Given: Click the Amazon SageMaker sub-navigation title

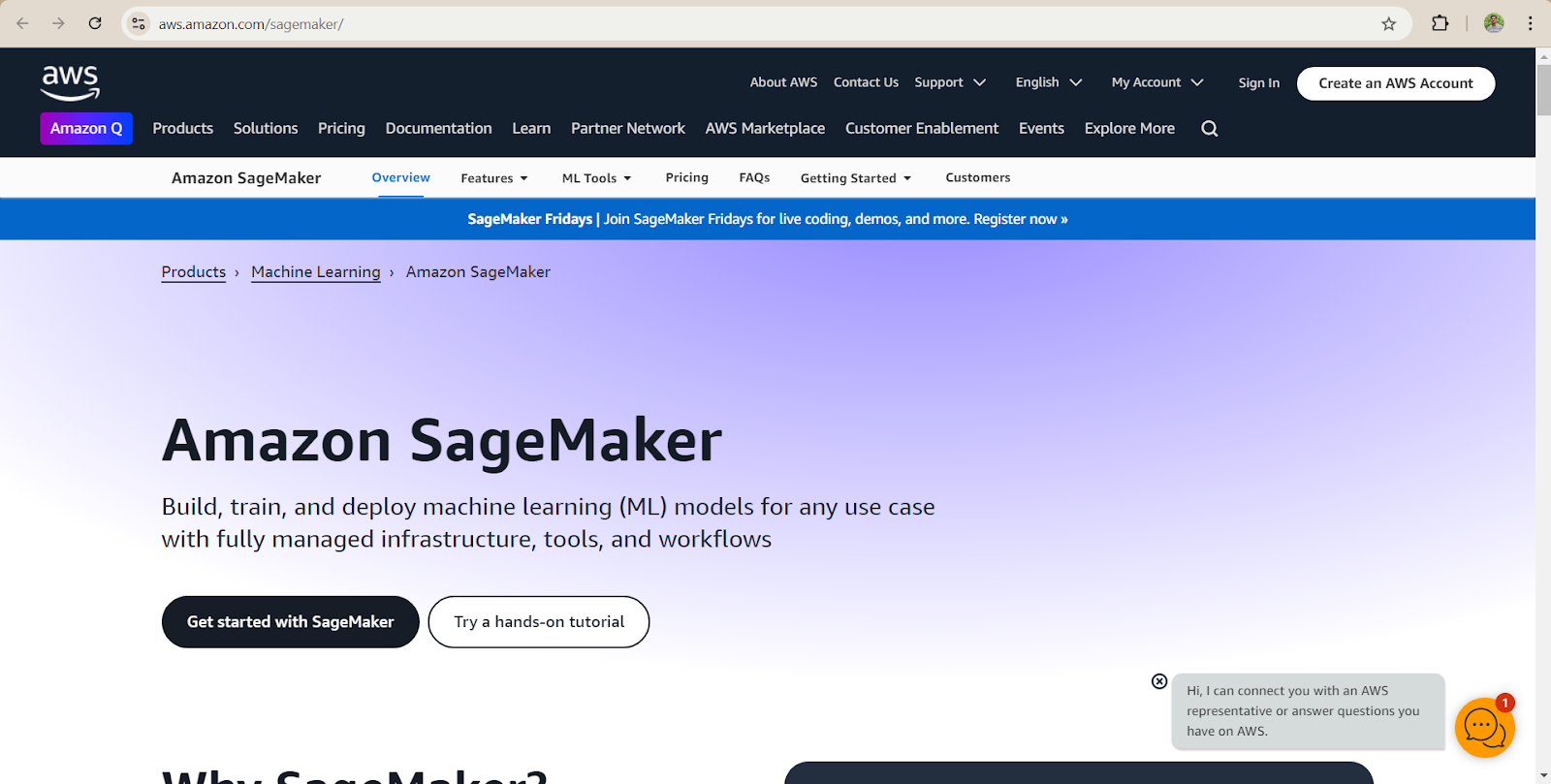Looking at the screenshot, I should click(246, 178).
